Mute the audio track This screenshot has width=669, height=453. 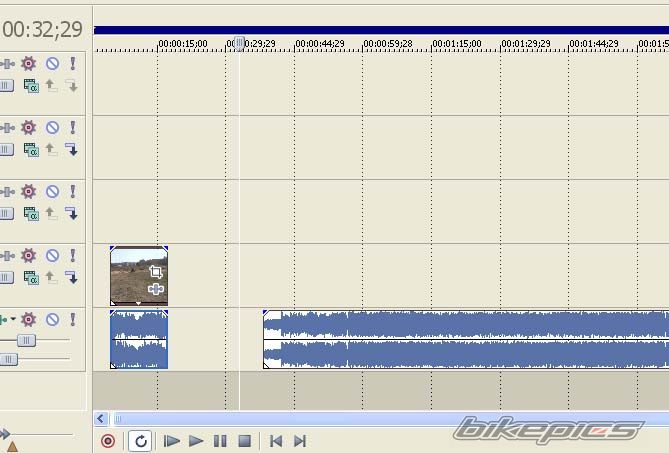[x=52, y=320]
